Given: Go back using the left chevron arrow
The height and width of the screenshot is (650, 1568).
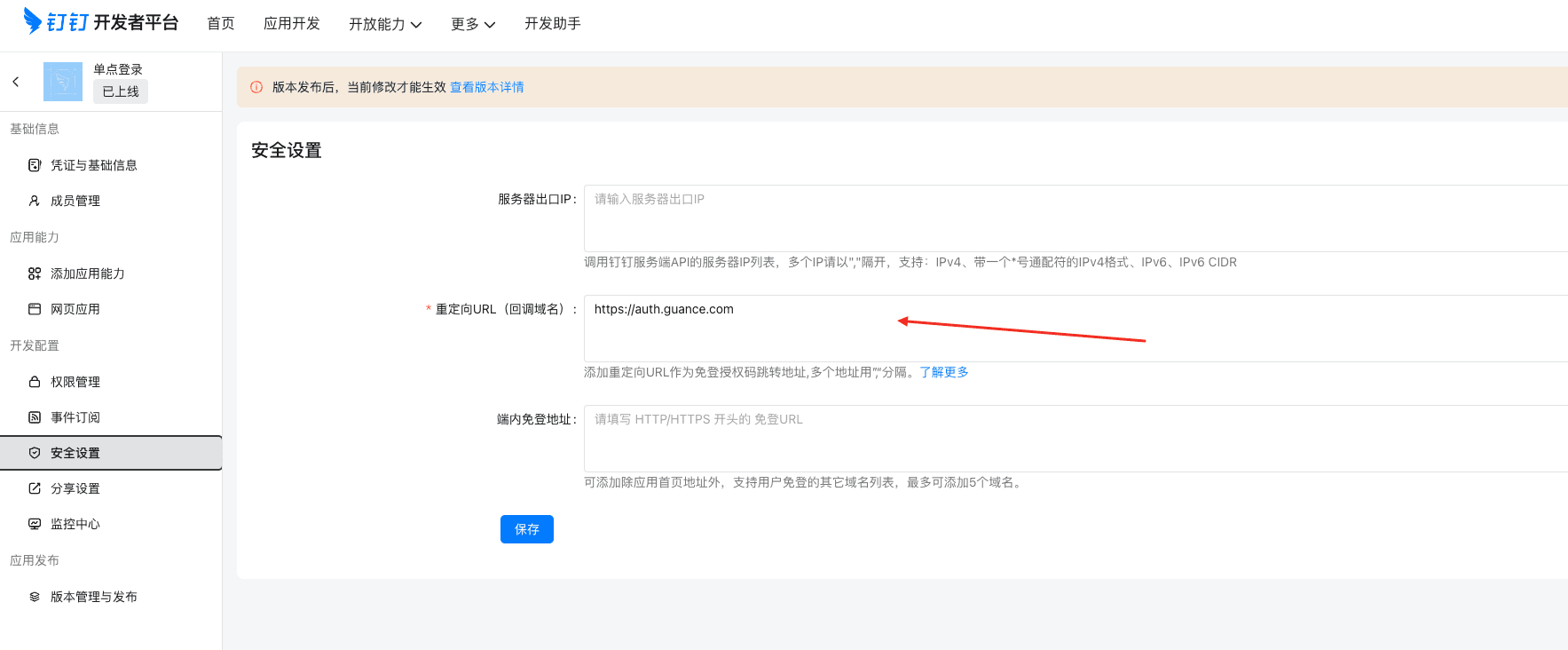Looking at the screenshot, I should click(16, 82).
